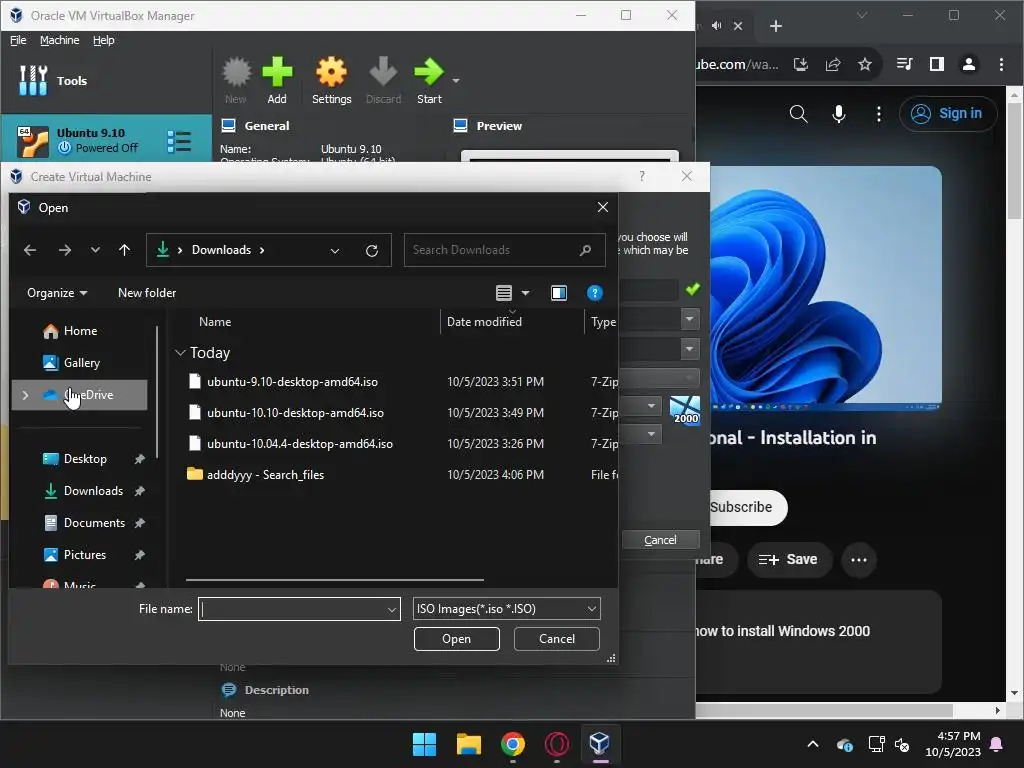
Task: Go back in the Open dialog
Action: pyautogui.click(x=30, y=250)
